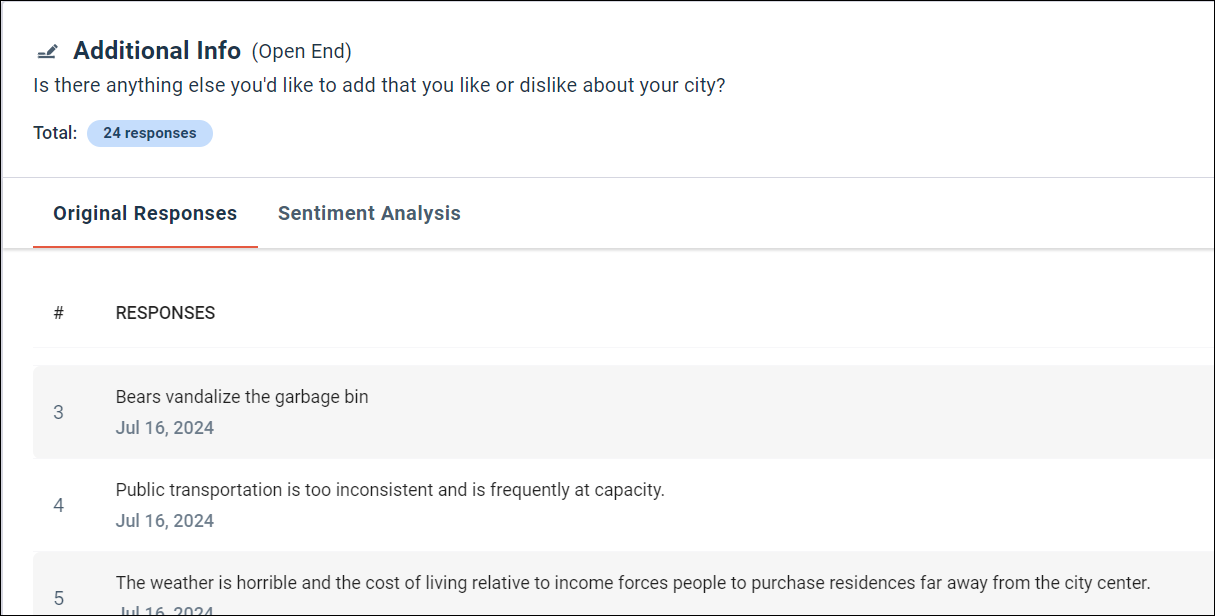
Task: Open the Sentiment Analysis tab
Action: 369,213
